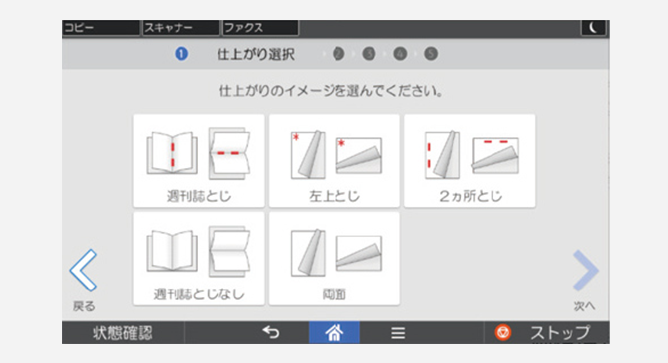
Task: Select step 2 circle indicator
Action: [x=338, y=54]
